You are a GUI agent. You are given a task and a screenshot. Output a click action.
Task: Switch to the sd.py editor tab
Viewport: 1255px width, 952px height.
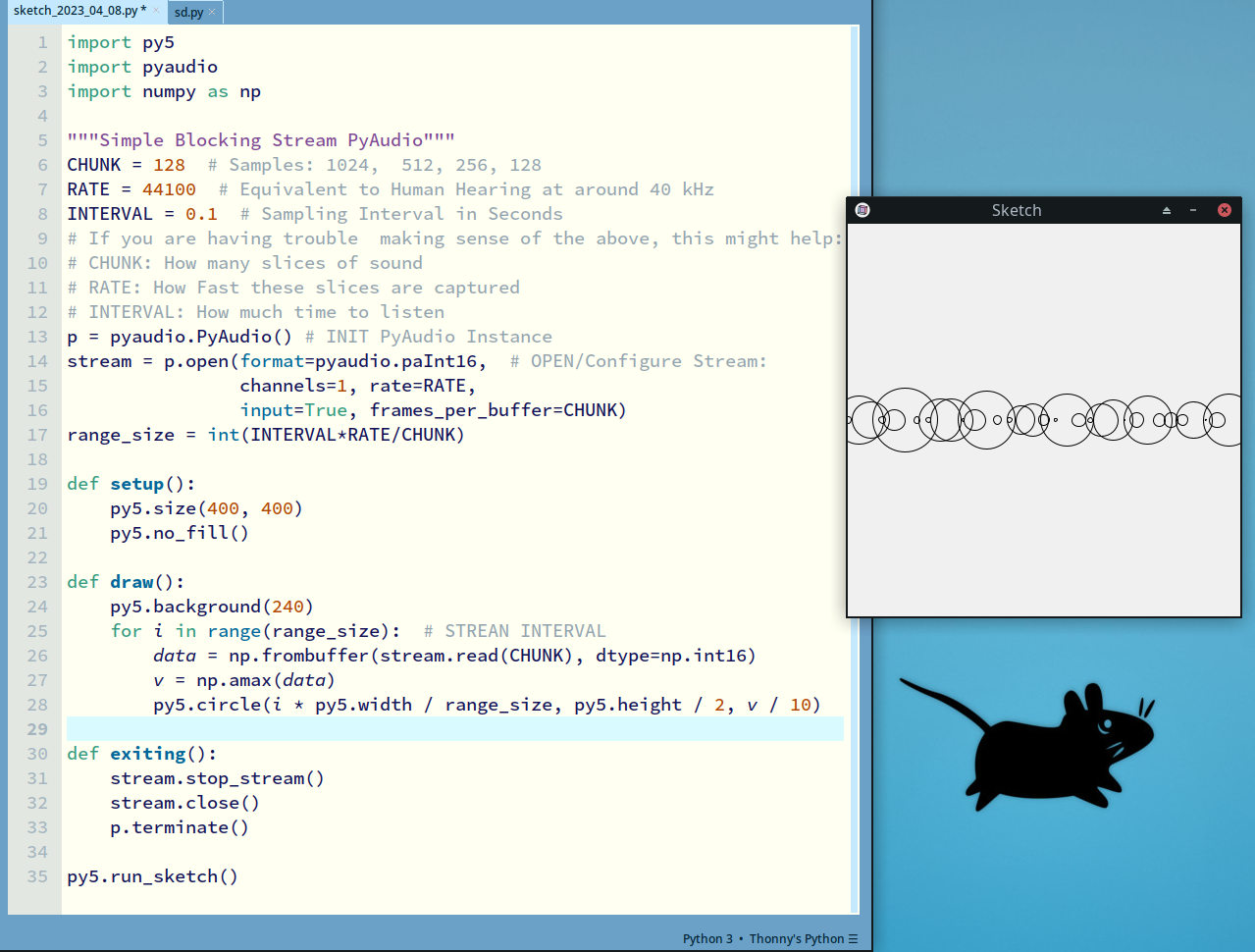188,13
